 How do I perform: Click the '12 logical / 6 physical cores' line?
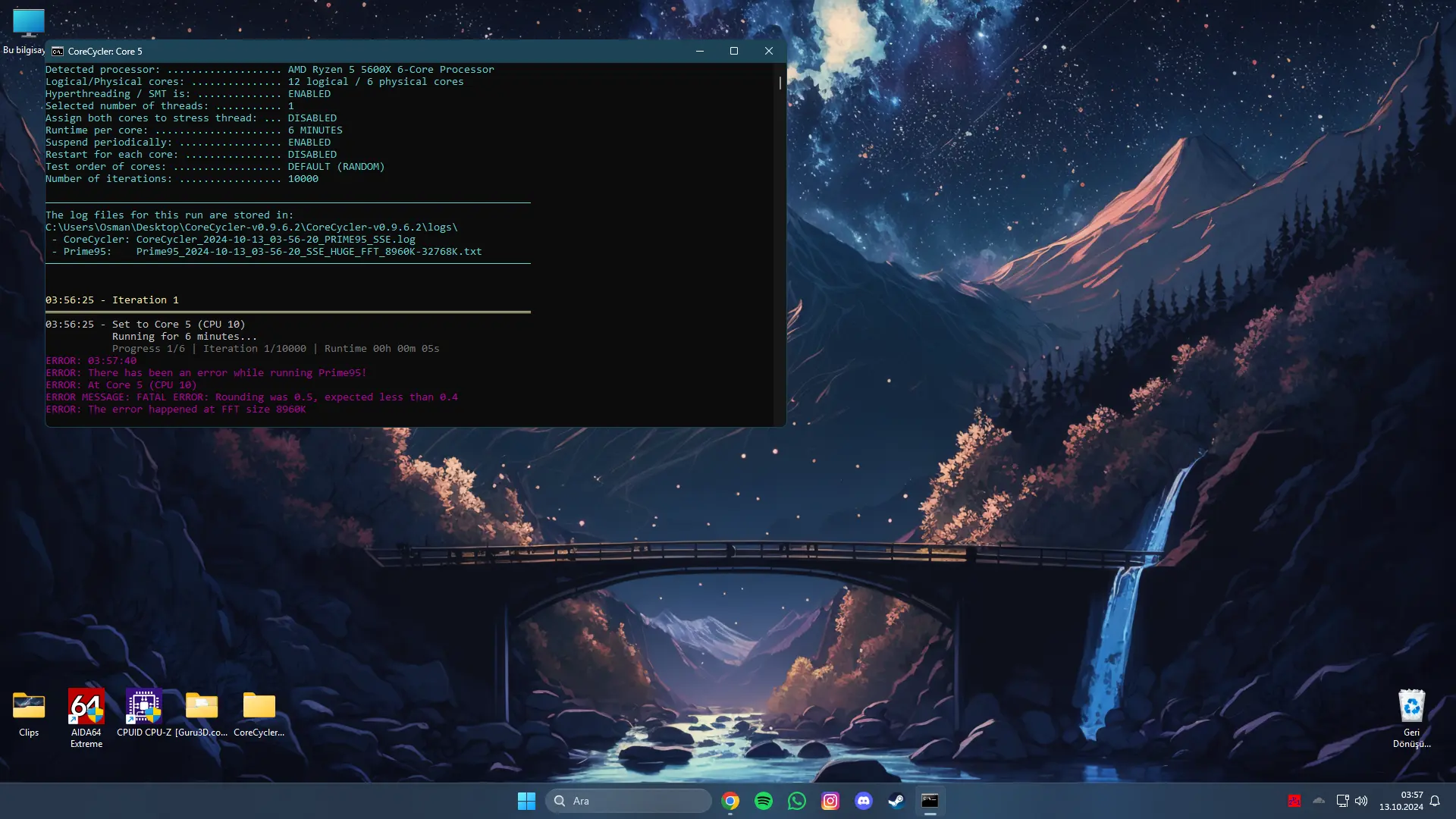(255, 82)
